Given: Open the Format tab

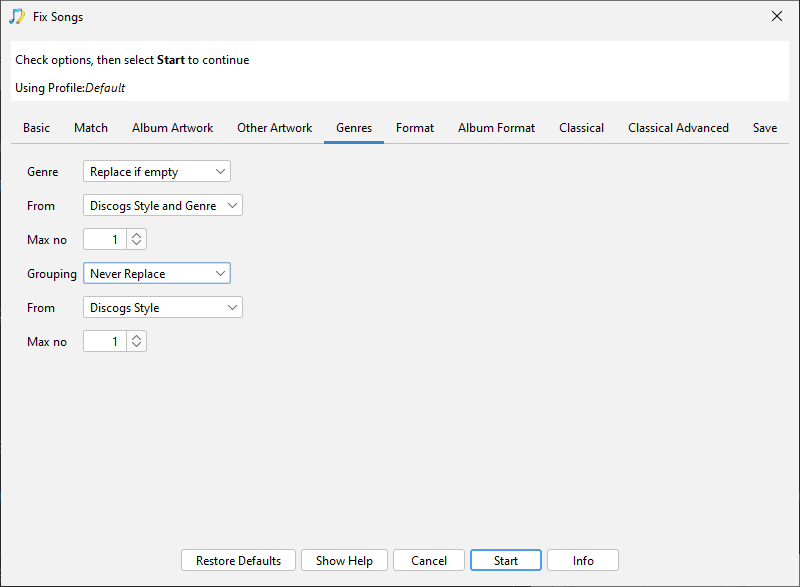Looking at the screenshot, I should (415, 128).
